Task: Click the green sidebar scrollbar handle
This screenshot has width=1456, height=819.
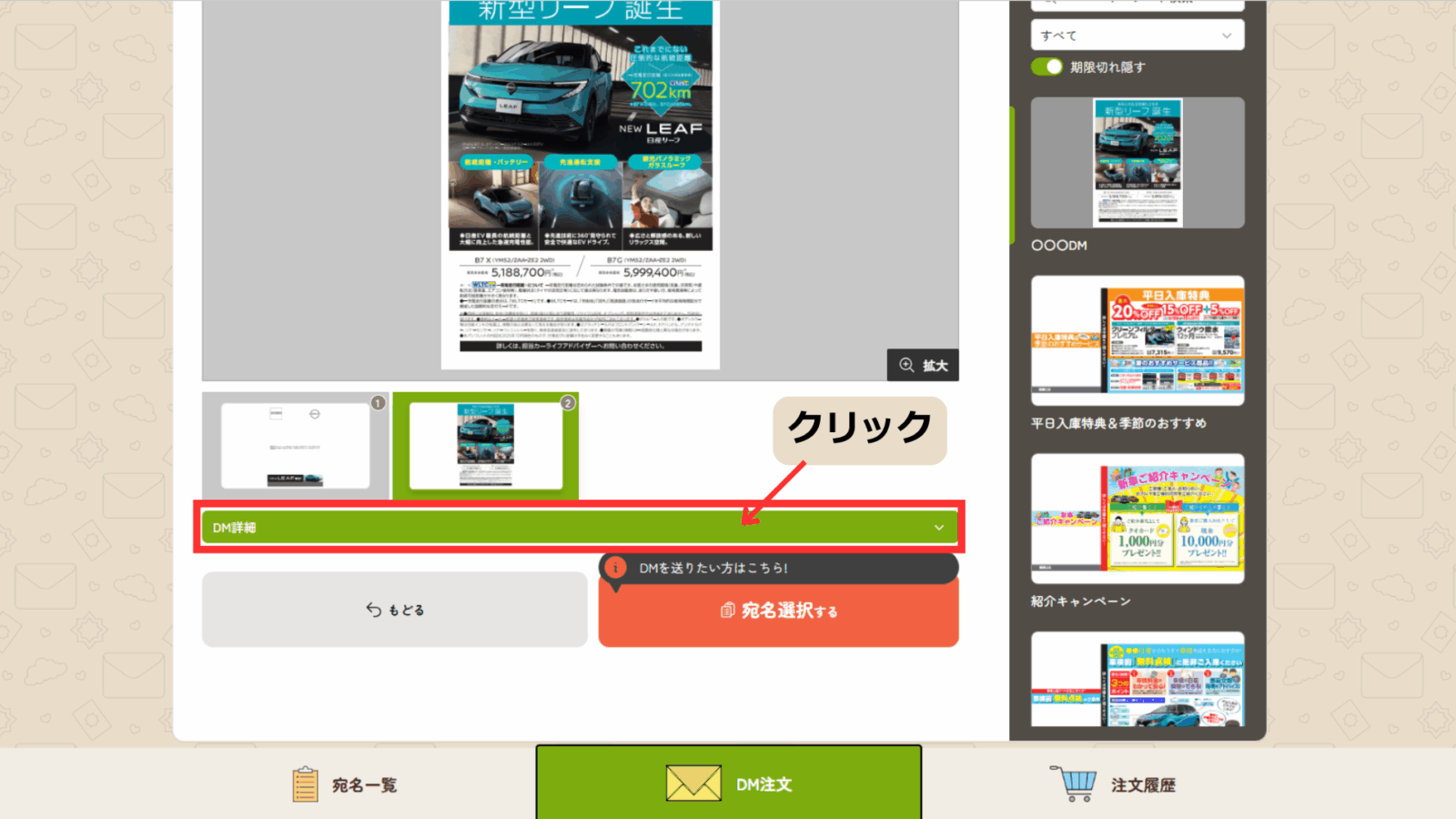Action: click(x=1012, y=175)
